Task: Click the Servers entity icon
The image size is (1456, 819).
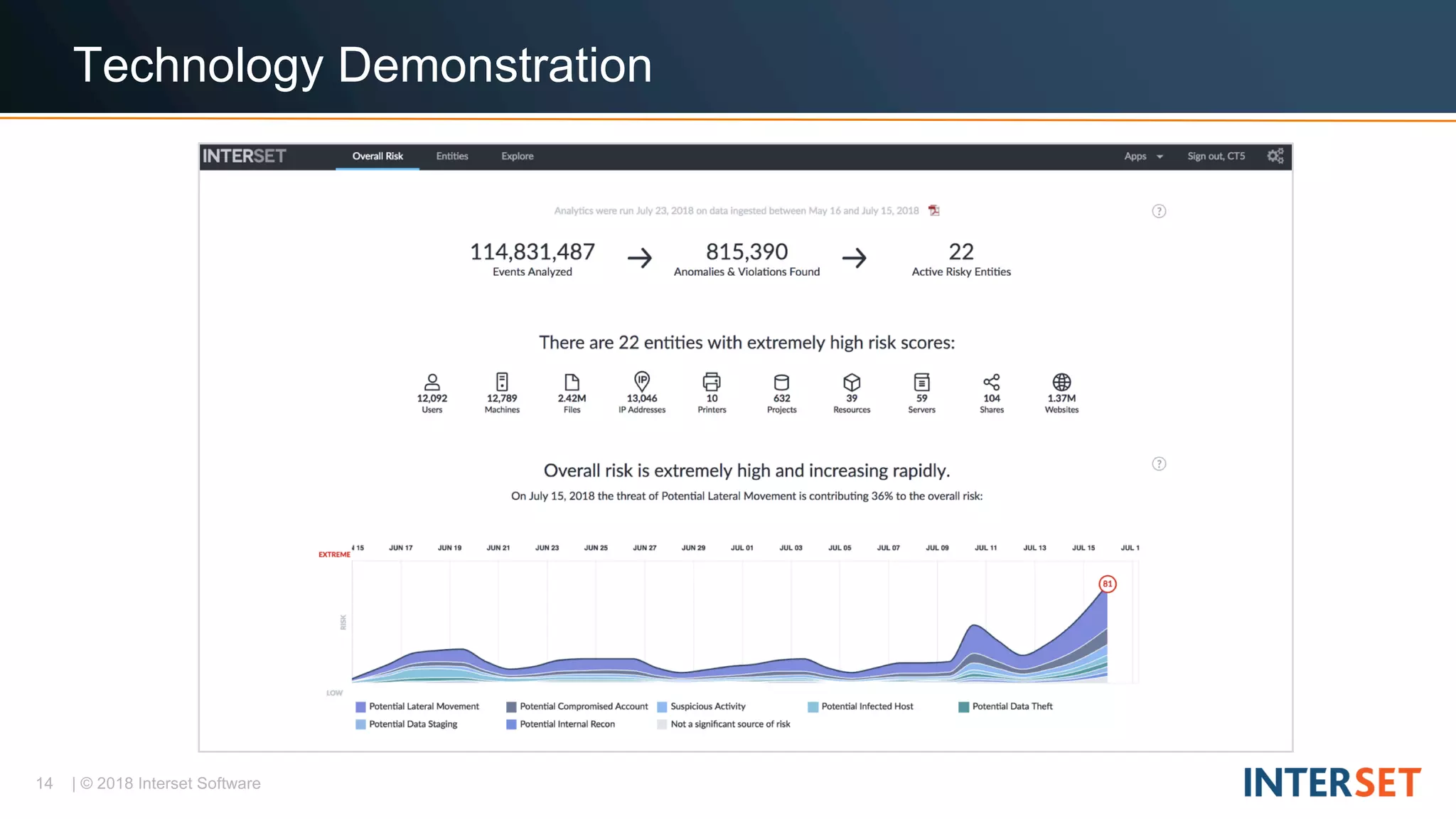Action: (x=921, y=382)
